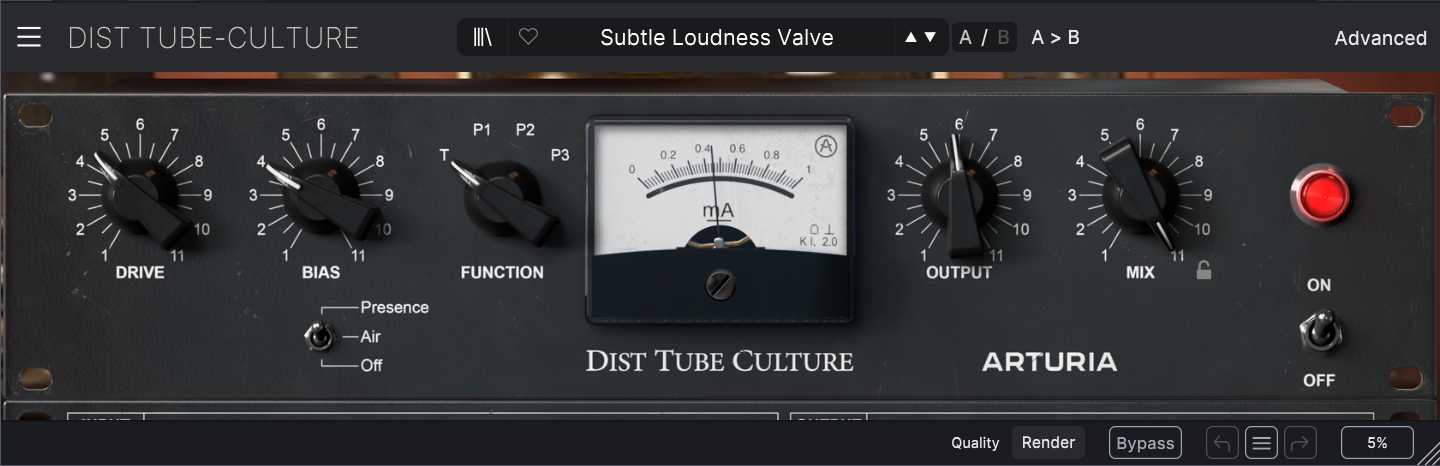Click the Bypass button
The image size is (1440, 466).
pyautogui.click(x=1145, y=443)
